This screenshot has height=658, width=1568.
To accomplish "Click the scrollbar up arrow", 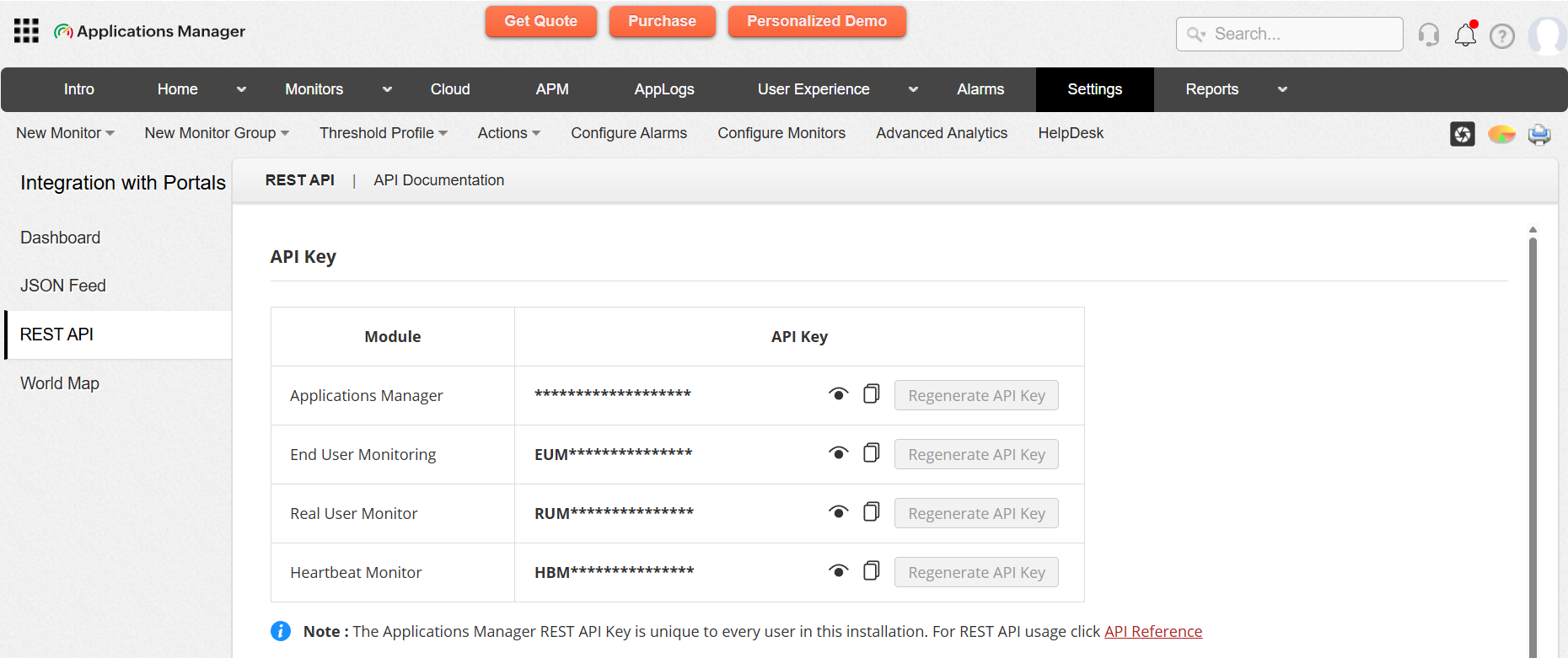I will click(x=1533, y=229).
